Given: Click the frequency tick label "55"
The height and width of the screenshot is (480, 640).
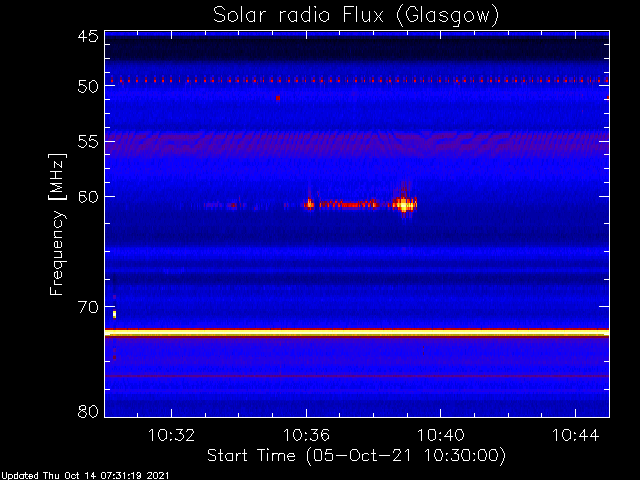Looking at the screenshot, I should [x=88, y=142].
